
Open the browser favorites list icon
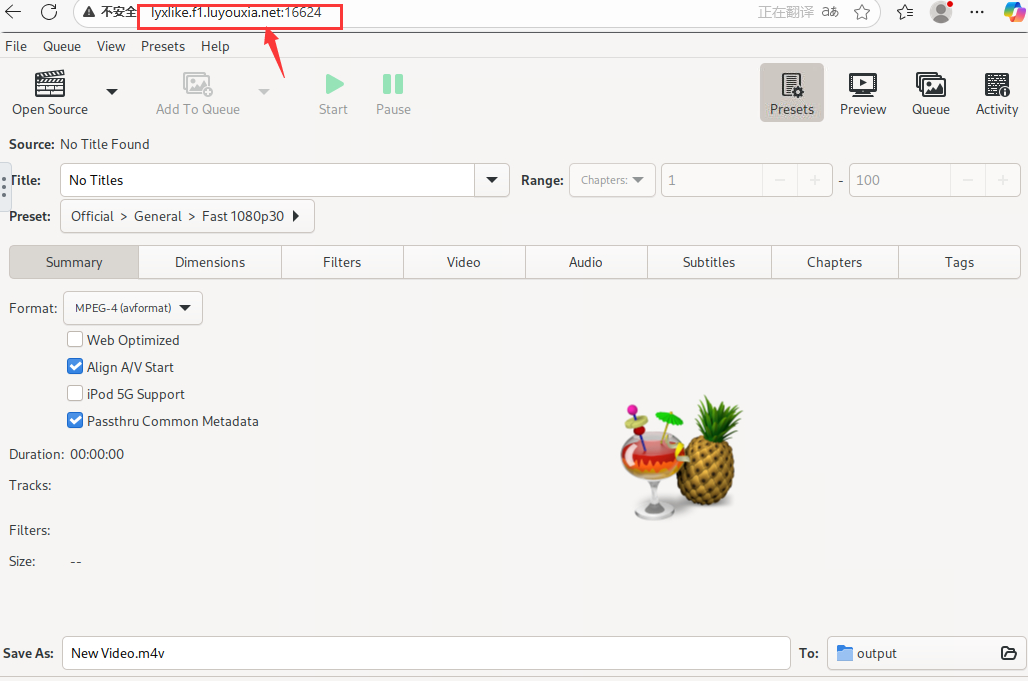905,12
